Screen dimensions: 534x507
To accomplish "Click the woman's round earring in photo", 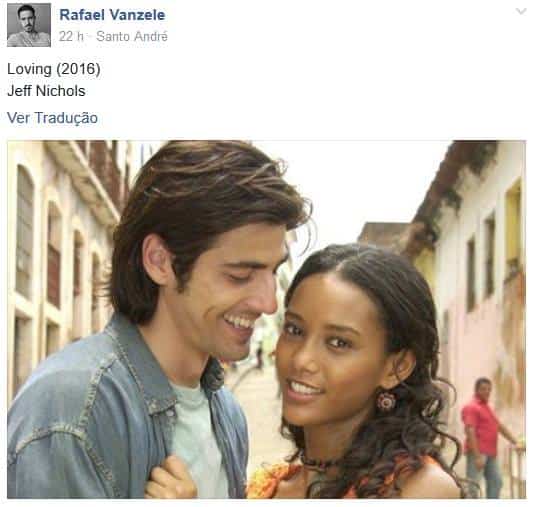I will click(386, 401).
